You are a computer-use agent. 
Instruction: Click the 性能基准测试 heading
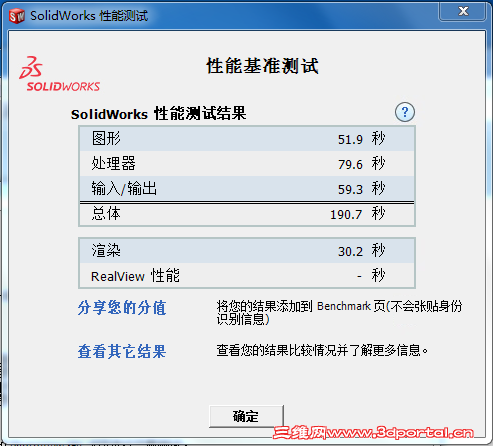click(263, 66)
